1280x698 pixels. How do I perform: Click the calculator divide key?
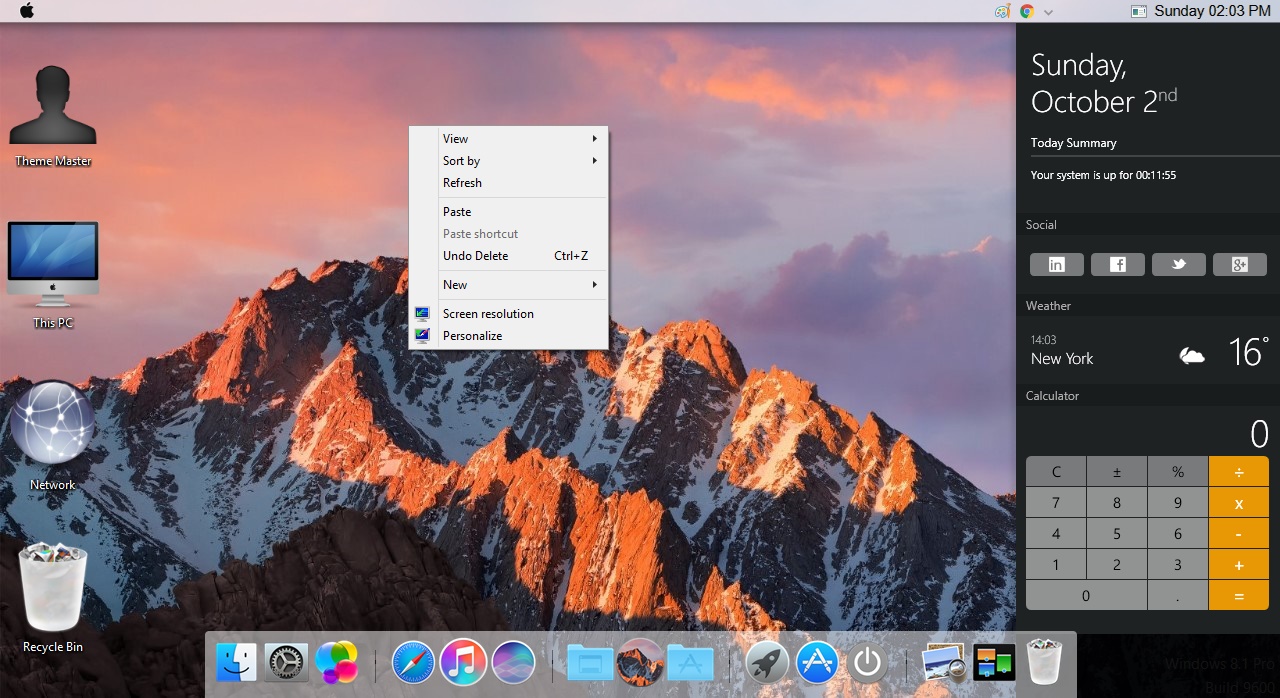point(1239,472)
